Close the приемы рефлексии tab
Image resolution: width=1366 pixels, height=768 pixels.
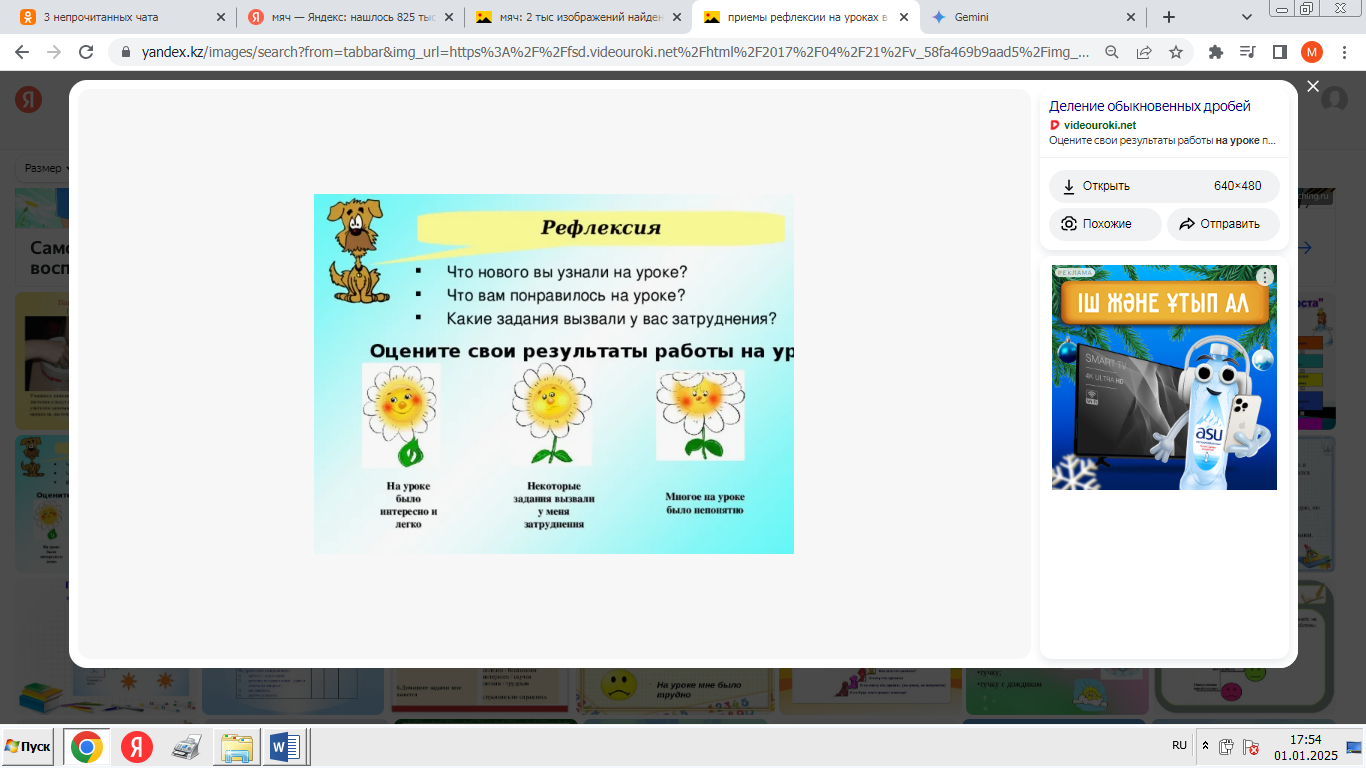tap(904, 17)
